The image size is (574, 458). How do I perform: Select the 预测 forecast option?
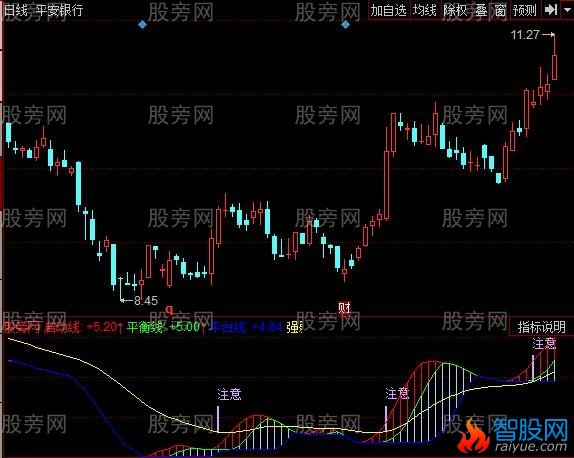click(x=525, y=10)
